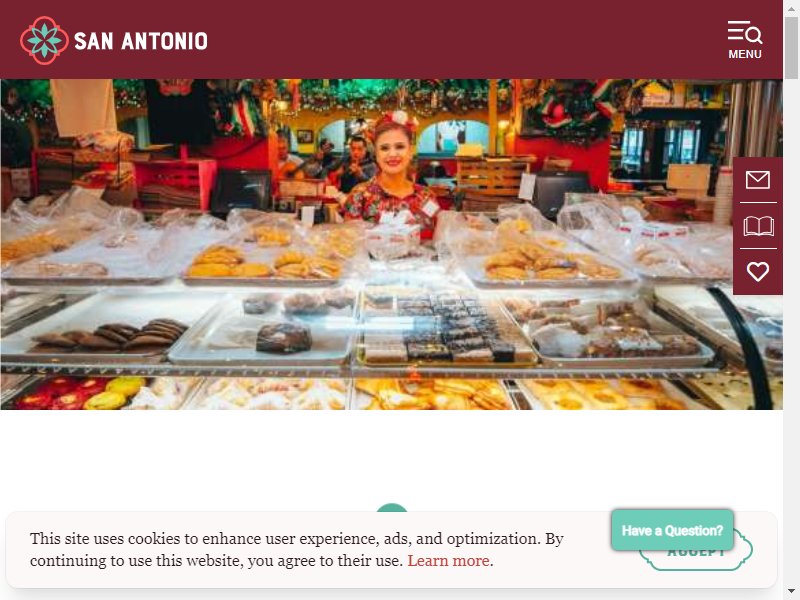Click the cookie notice text paragraph

point(296,549)
